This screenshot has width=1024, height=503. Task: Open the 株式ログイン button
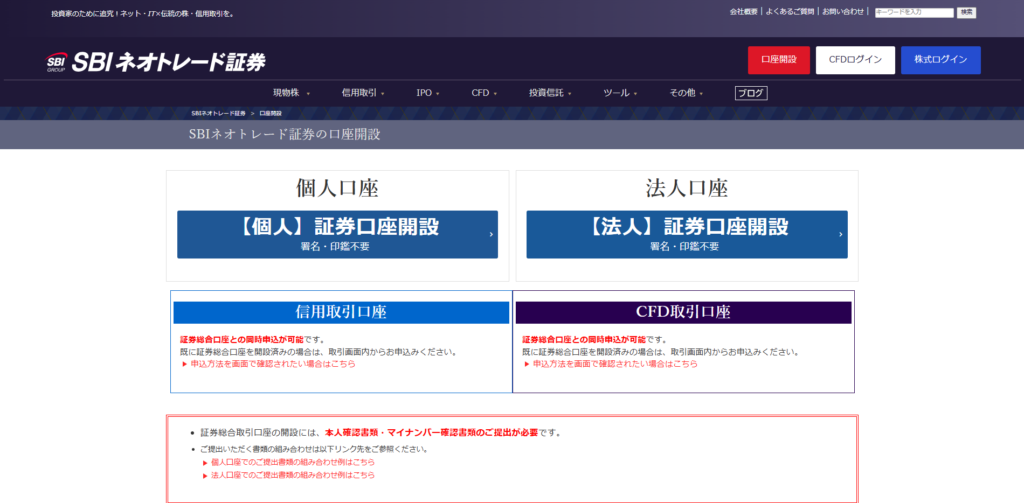[x=940, y=60]
